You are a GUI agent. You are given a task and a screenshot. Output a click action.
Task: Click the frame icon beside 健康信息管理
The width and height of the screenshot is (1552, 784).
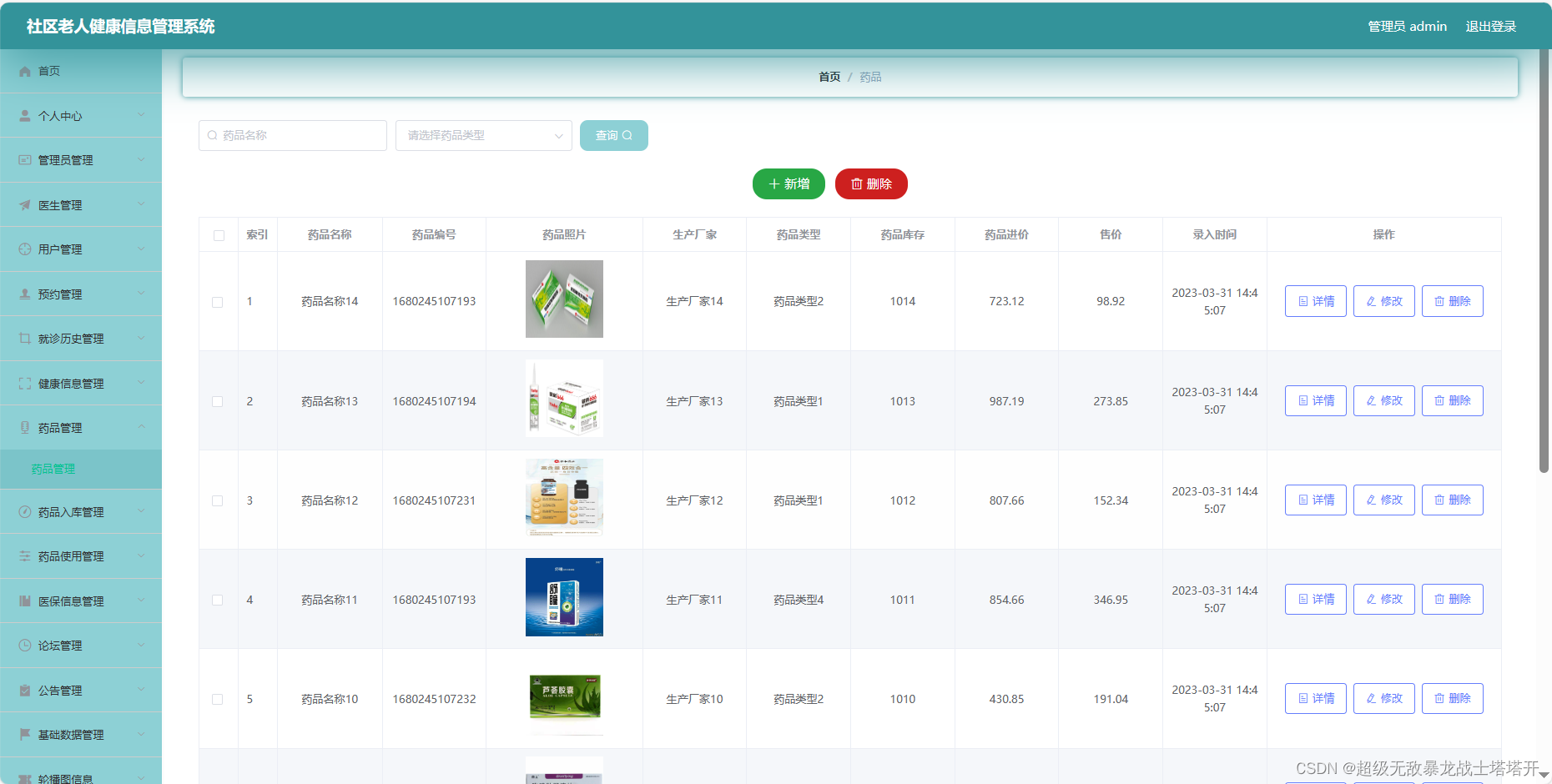click(25, 384)
